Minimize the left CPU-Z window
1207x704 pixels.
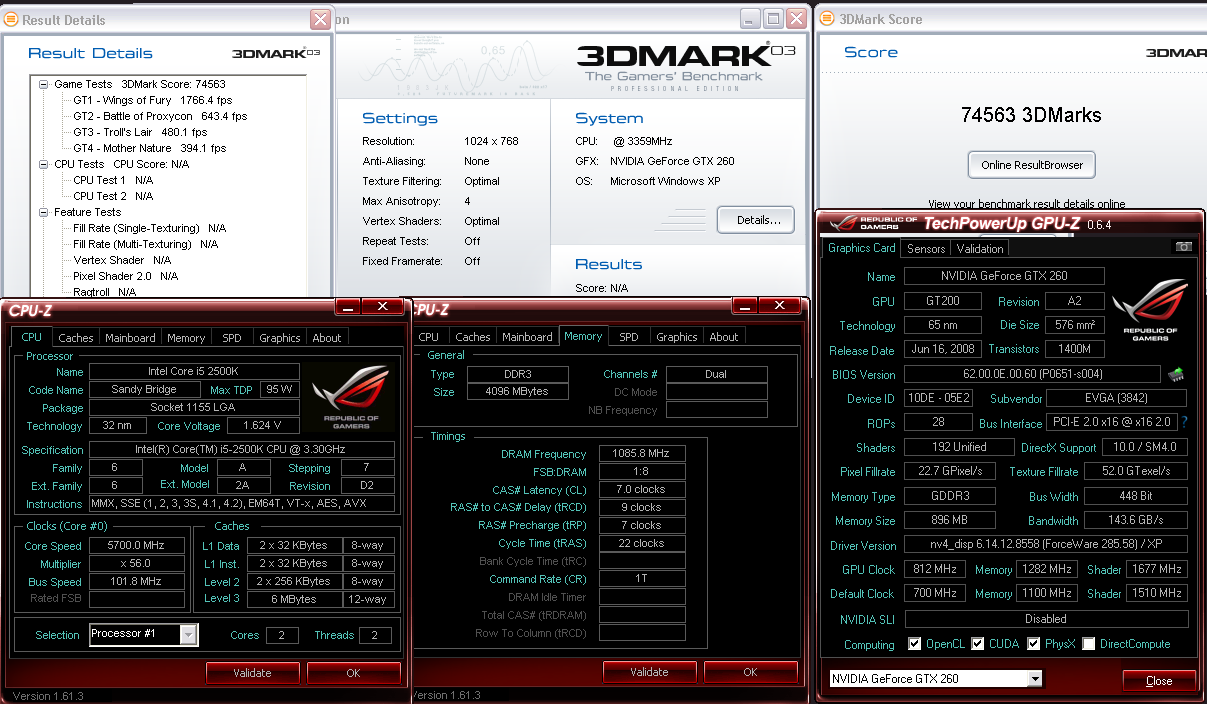pyautogui.click(x=347, y=307)
